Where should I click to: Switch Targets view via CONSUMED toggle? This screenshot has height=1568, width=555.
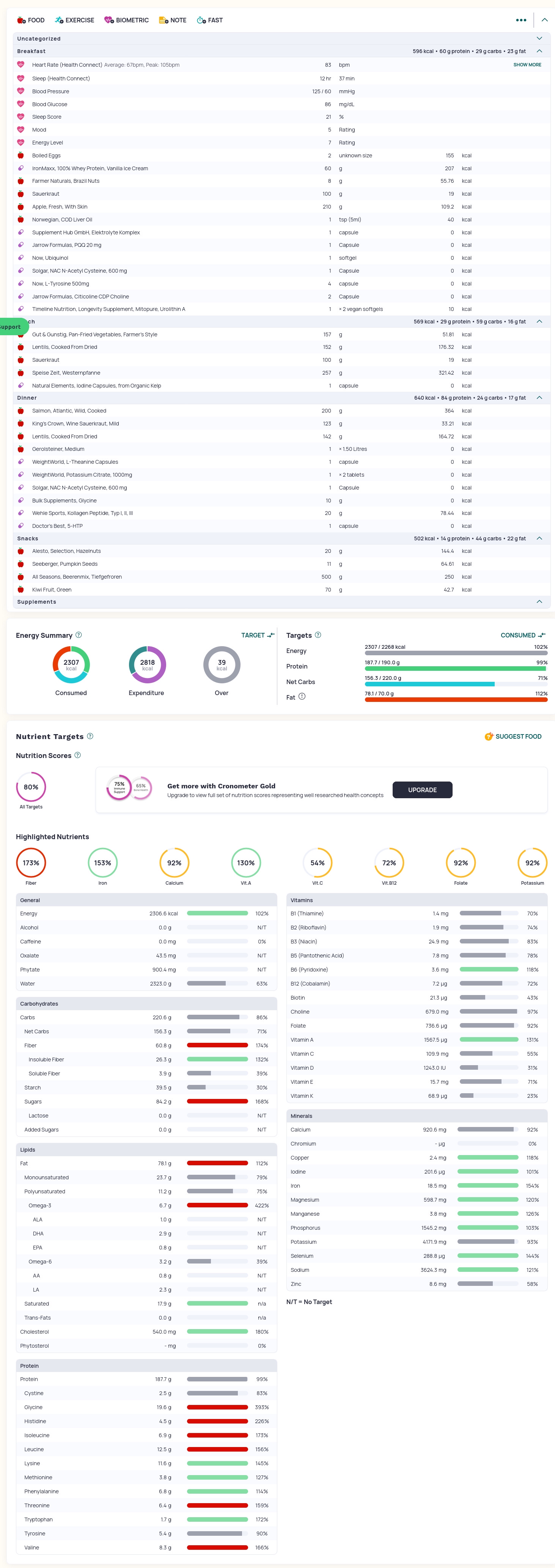(x=523, y=635)
